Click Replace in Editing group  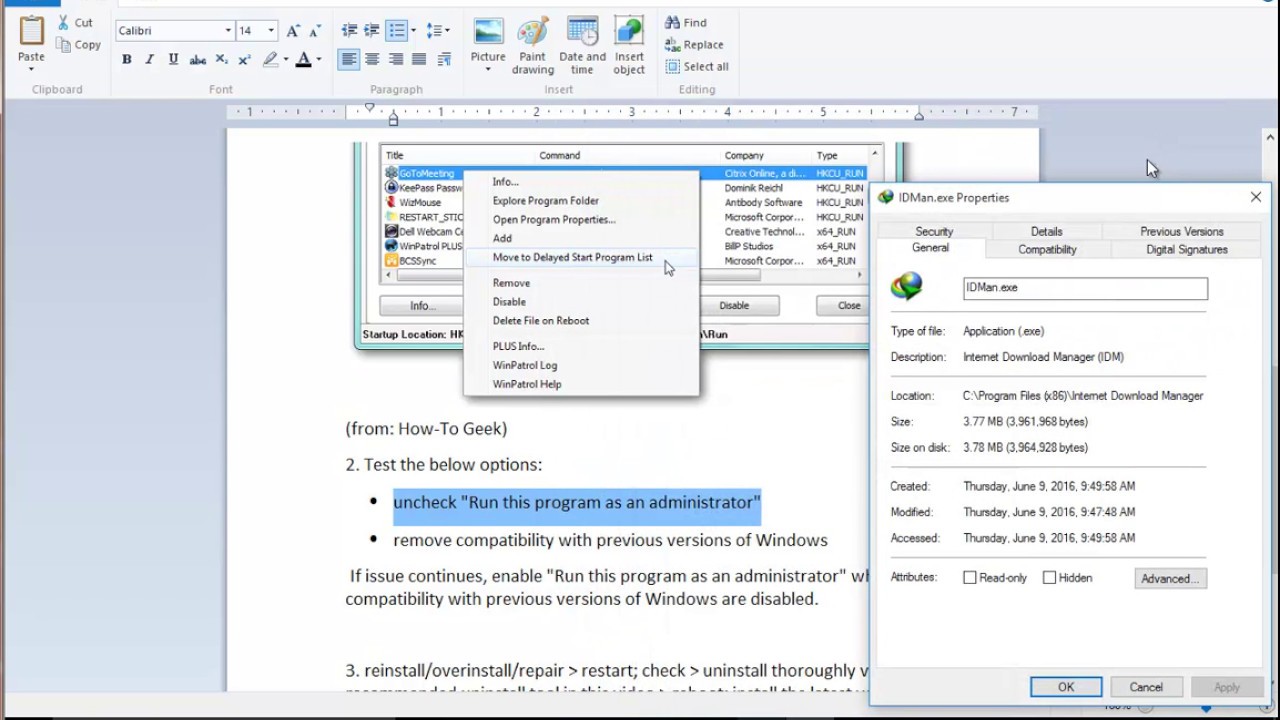point(694,44)
